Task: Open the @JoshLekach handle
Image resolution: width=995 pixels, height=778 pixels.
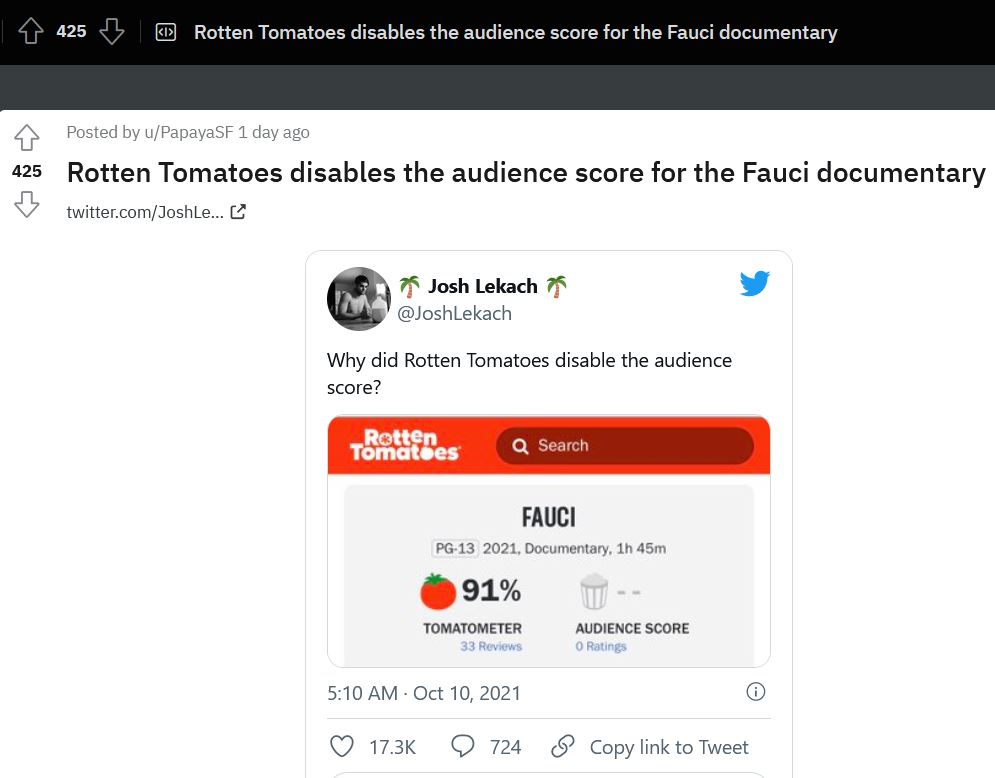Action: pos(455,313)
